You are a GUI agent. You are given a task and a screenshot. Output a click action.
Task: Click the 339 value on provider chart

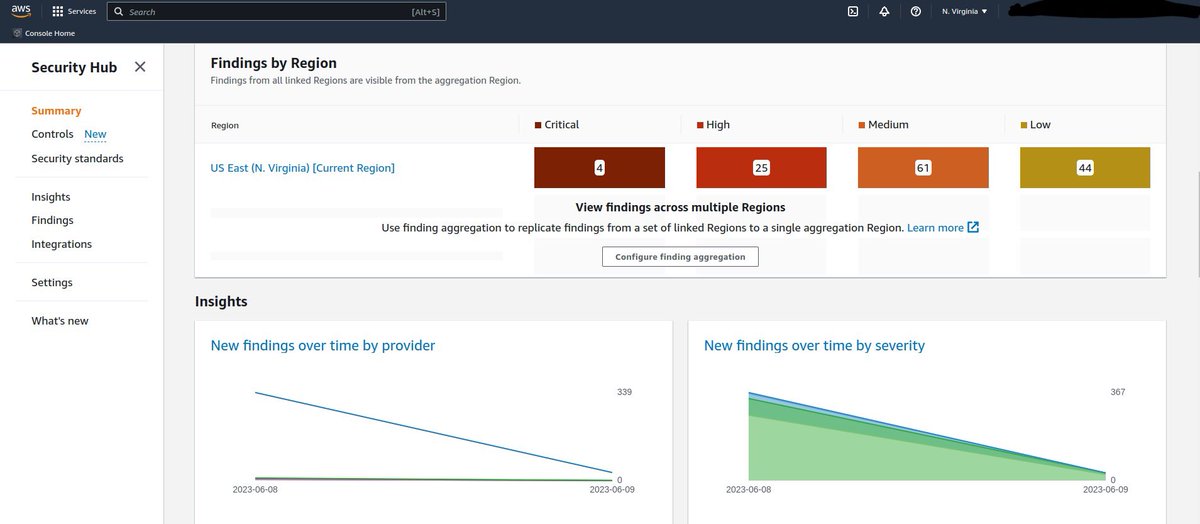click(x=624, y=392)
